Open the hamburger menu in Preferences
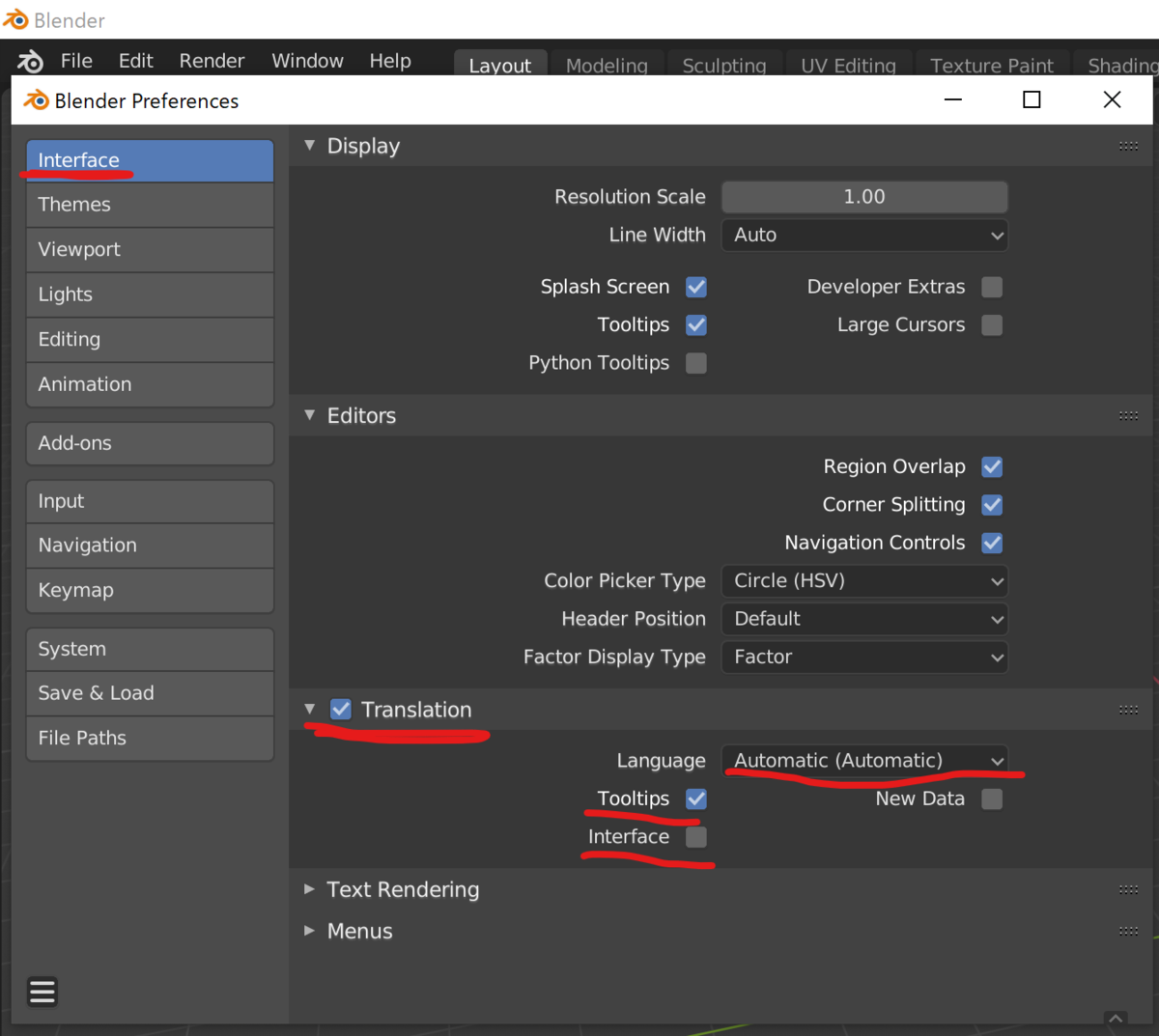The height and width of the screenshot is (1036, 1159). click(x=42, y=992)
